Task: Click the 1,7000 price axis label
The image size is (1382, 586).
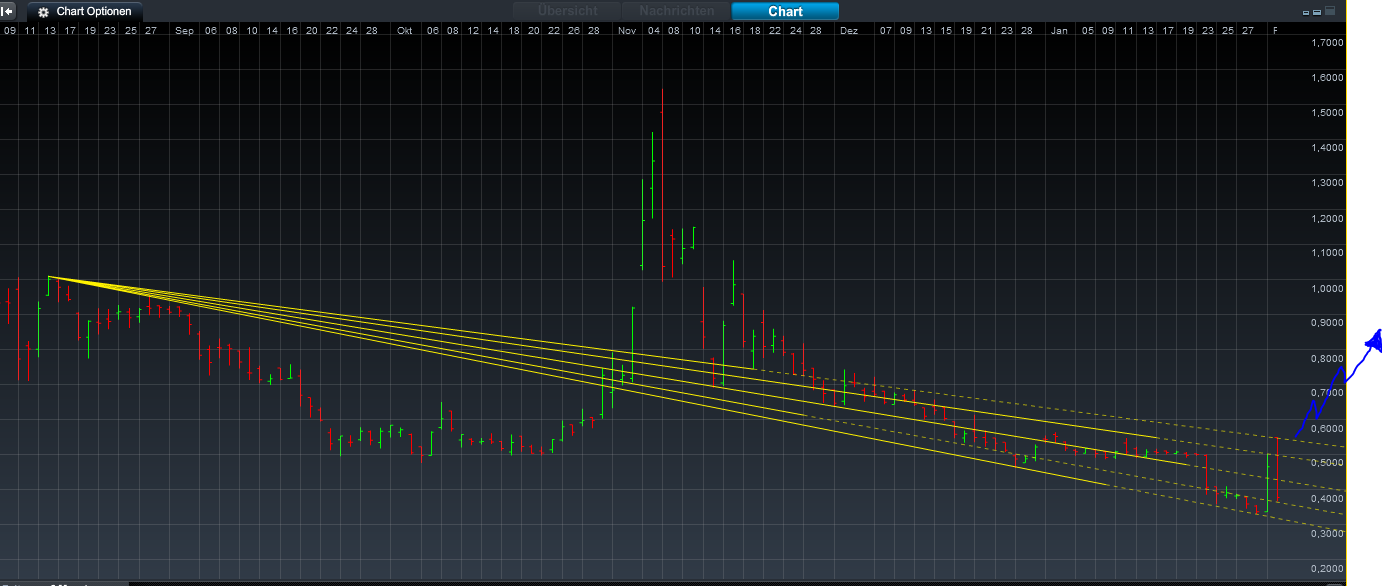Action: pyautogui.click(x=1325, y=43)
